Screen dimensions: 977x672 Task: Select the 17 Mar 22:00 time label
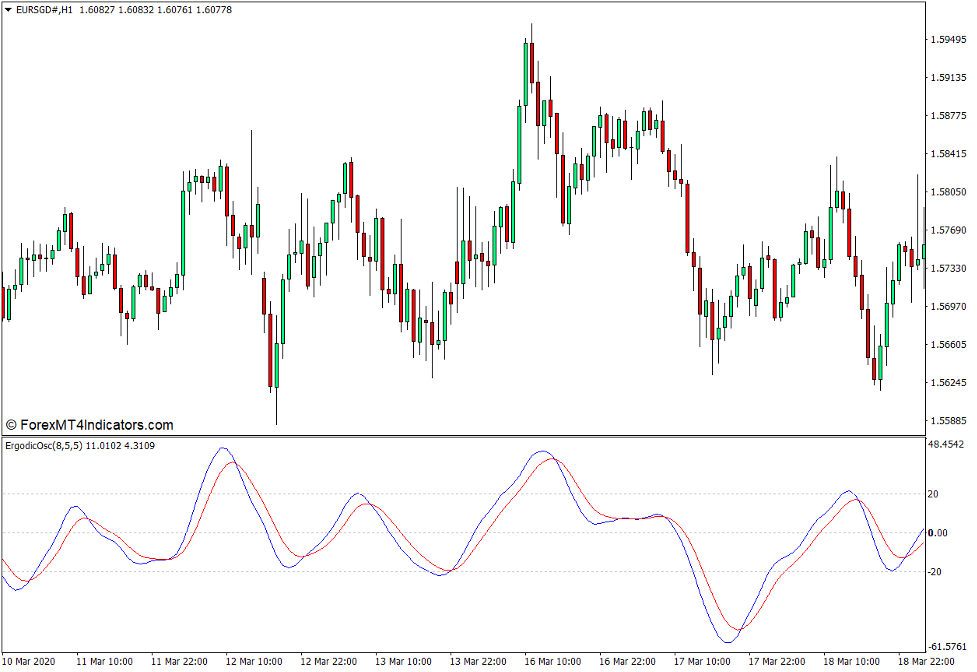(x=776, y=662)
